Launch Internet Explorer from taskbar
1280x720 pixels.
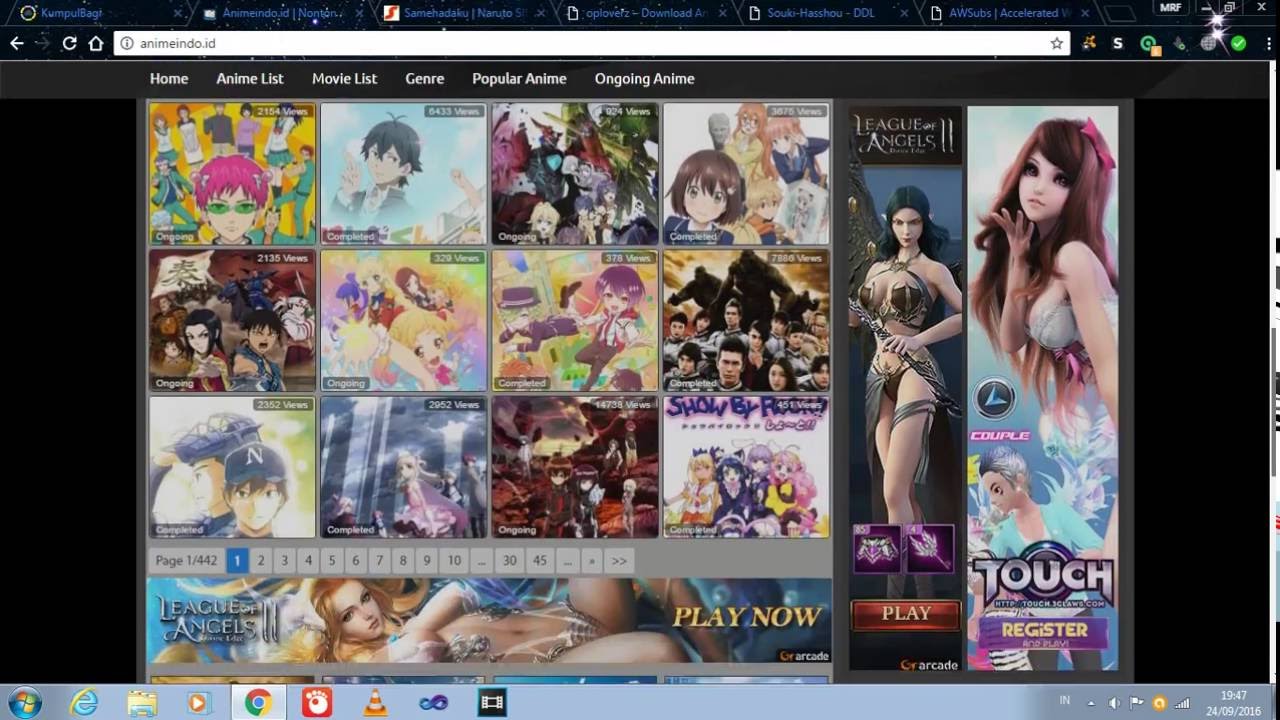click(84, 702)
